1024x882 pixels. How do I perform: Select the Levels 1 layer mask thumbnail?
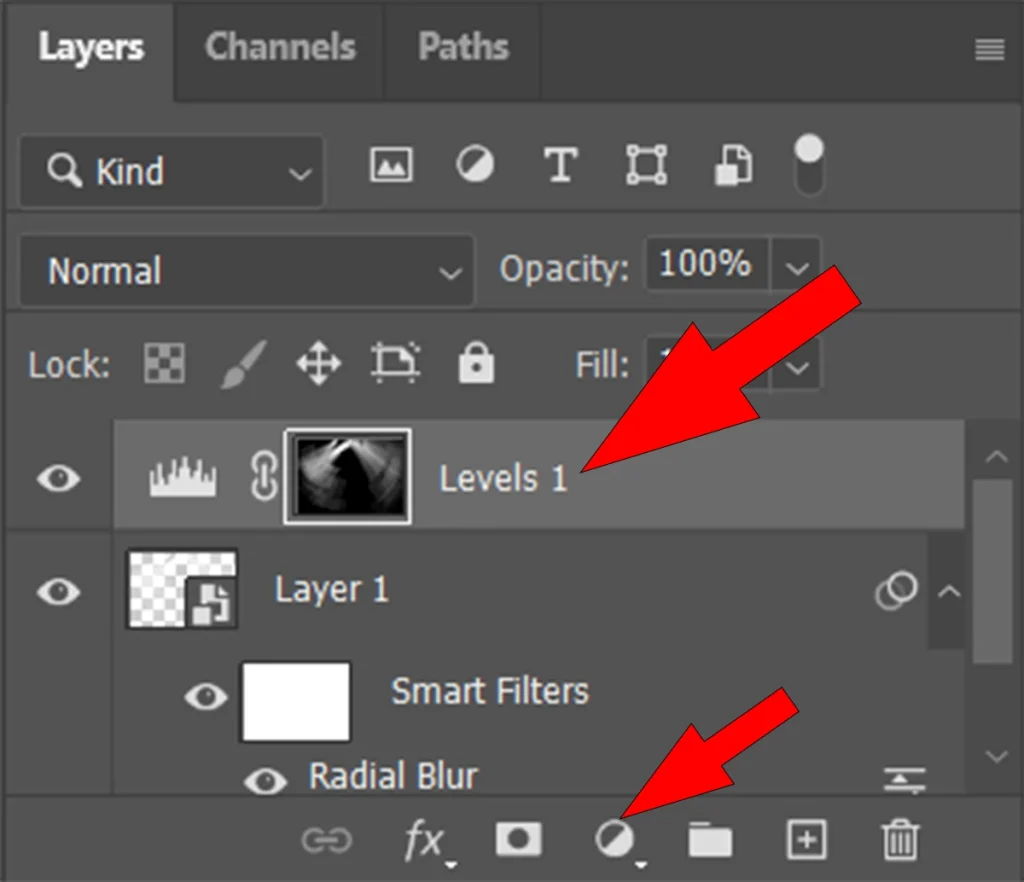point(347,477)
